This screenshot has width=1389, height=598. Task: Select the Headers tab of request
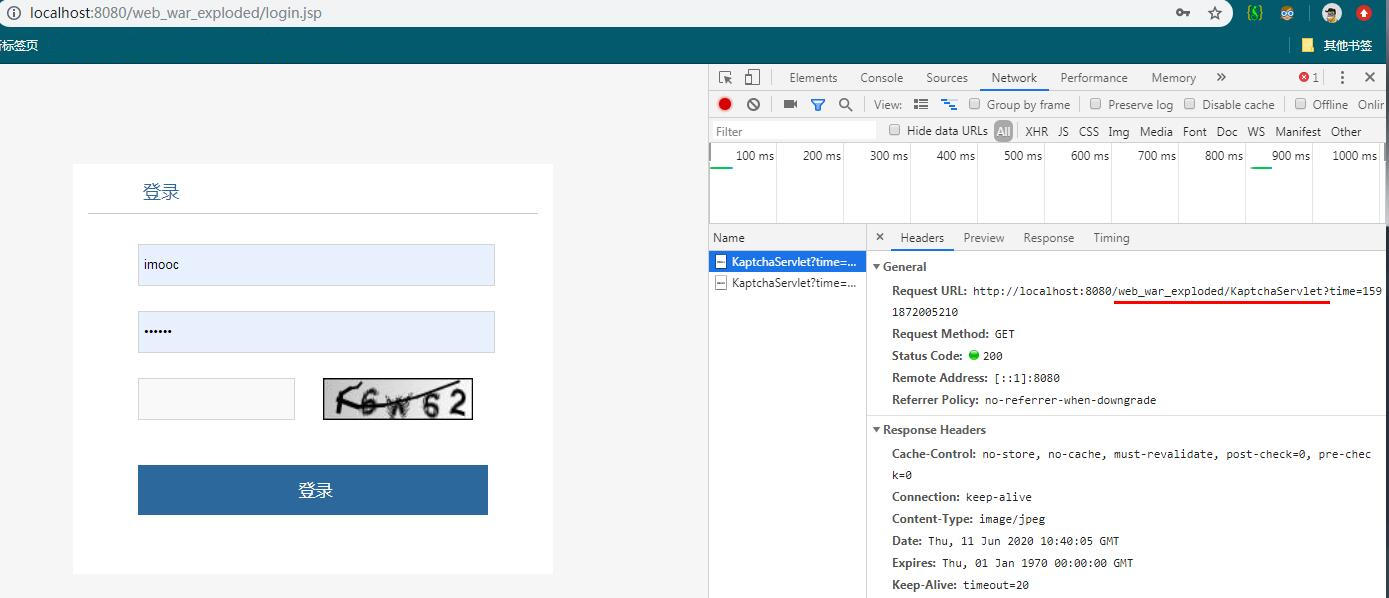coord(922,238)
